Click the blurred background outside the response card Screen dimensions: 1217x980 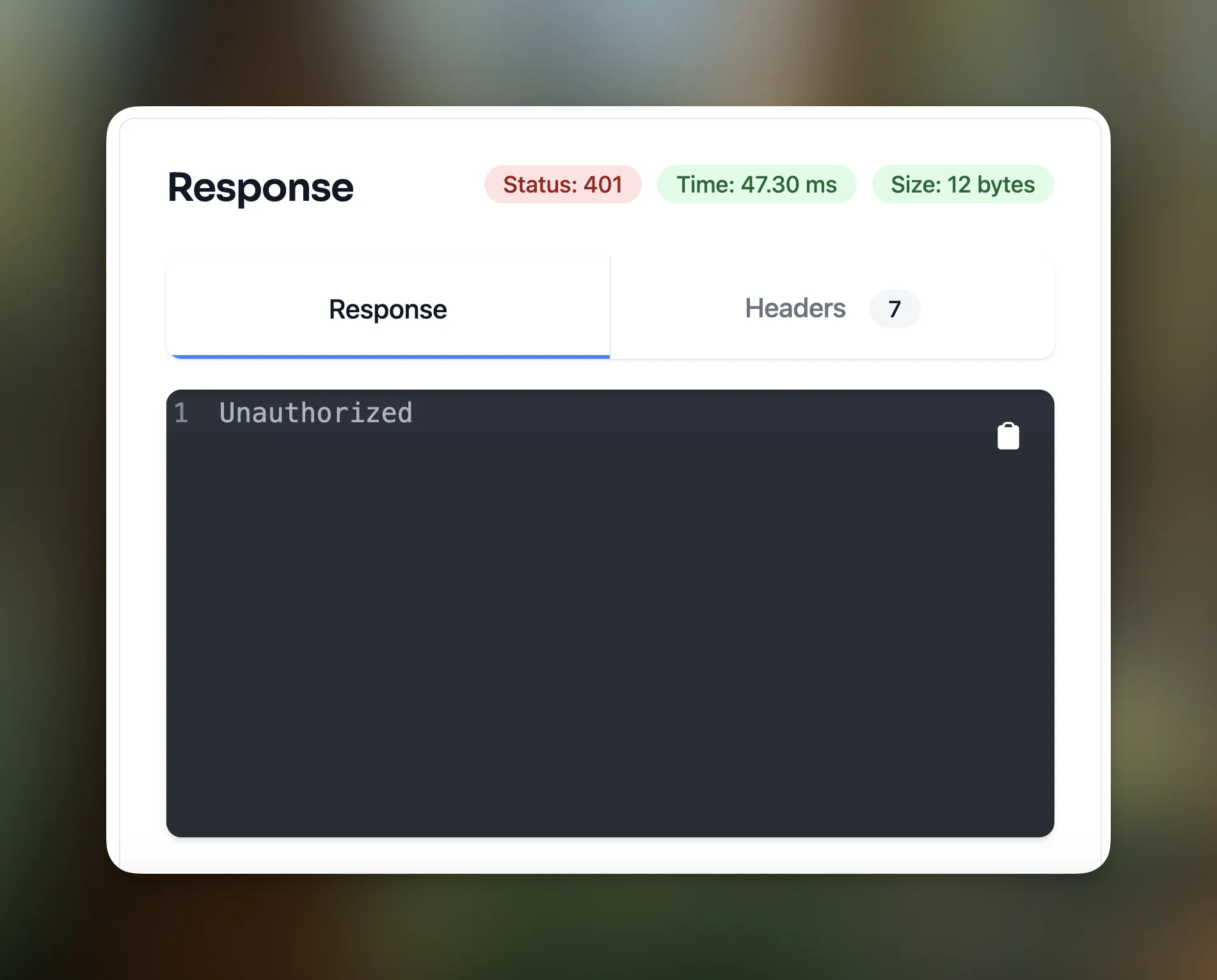[x=608, y=51]
